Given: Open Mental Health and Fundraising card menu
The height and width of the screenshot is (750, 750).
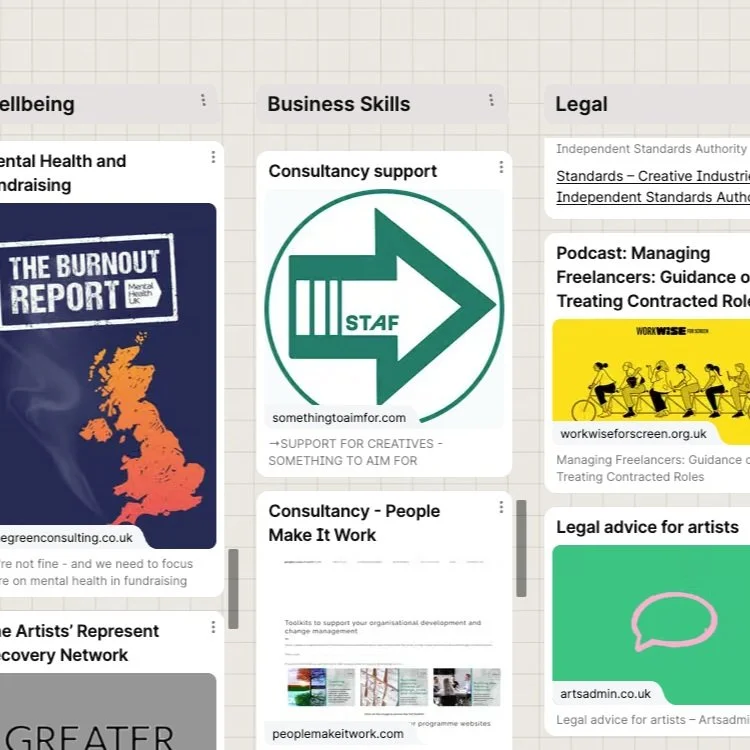Looking at the screenshot, I should coord(213,157).
